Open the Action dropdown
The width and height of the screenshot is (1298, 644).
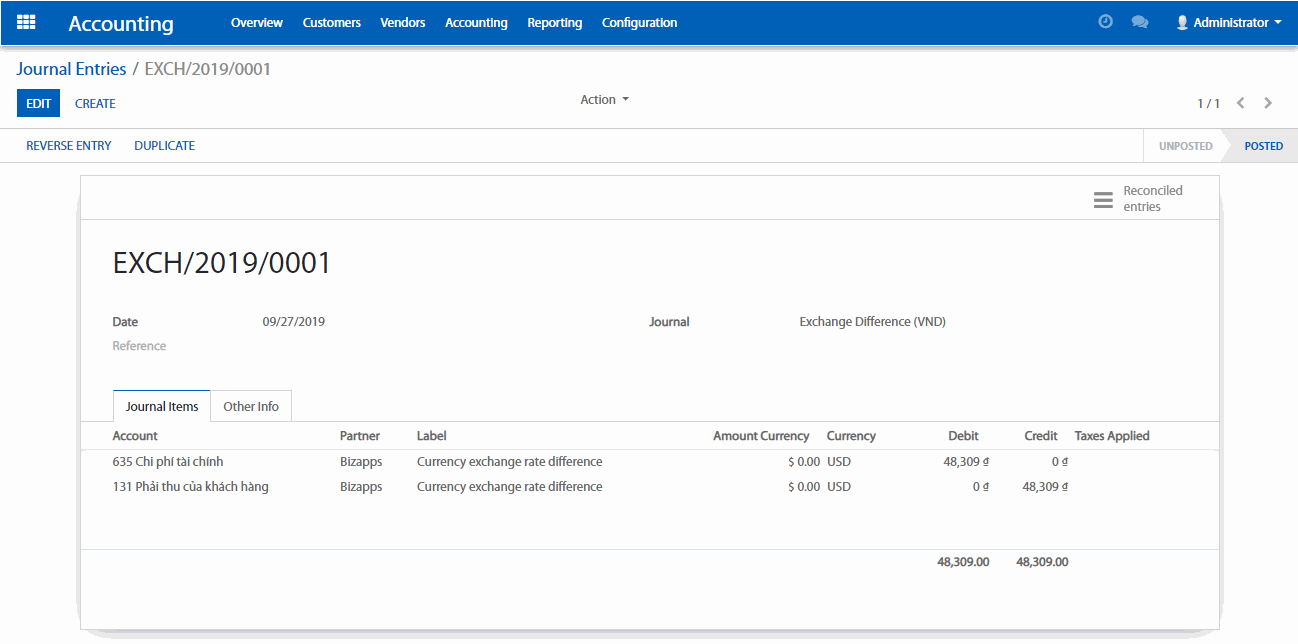[x=604, y=100]
